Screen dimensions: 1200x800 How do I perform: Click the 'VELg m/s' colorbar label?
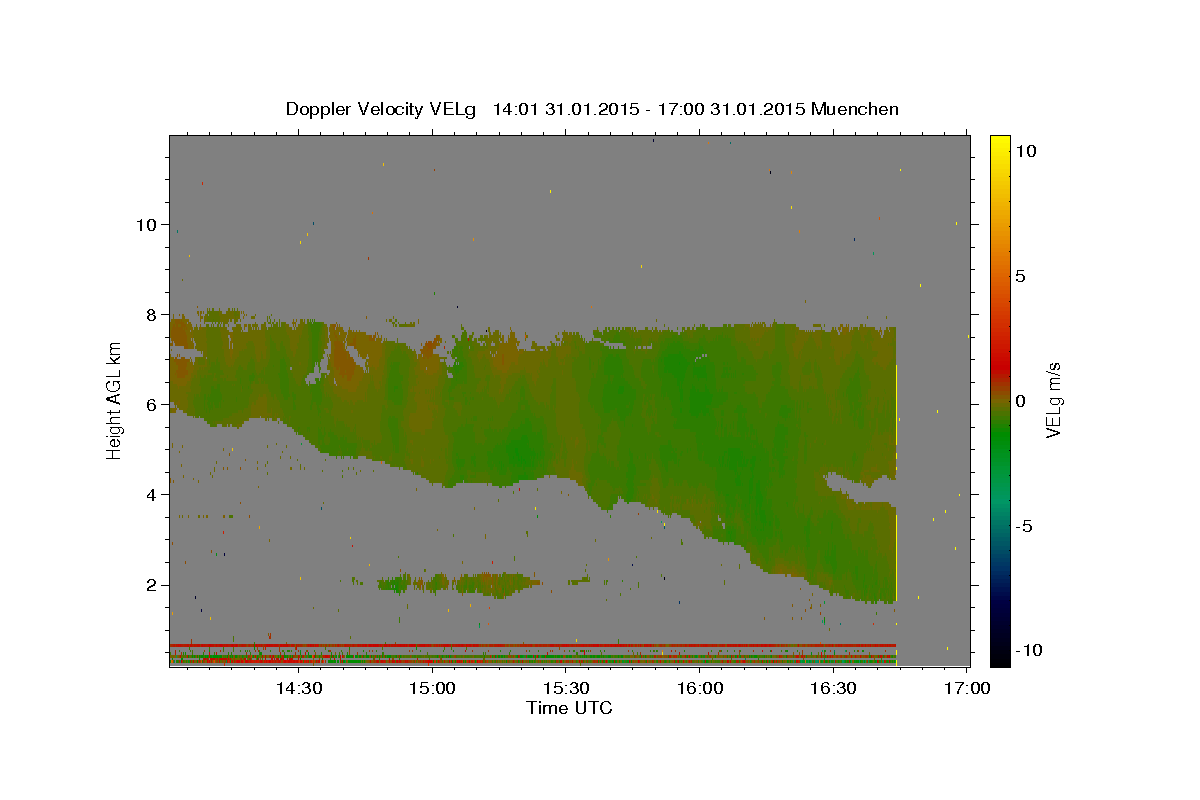click(1053, 401)
